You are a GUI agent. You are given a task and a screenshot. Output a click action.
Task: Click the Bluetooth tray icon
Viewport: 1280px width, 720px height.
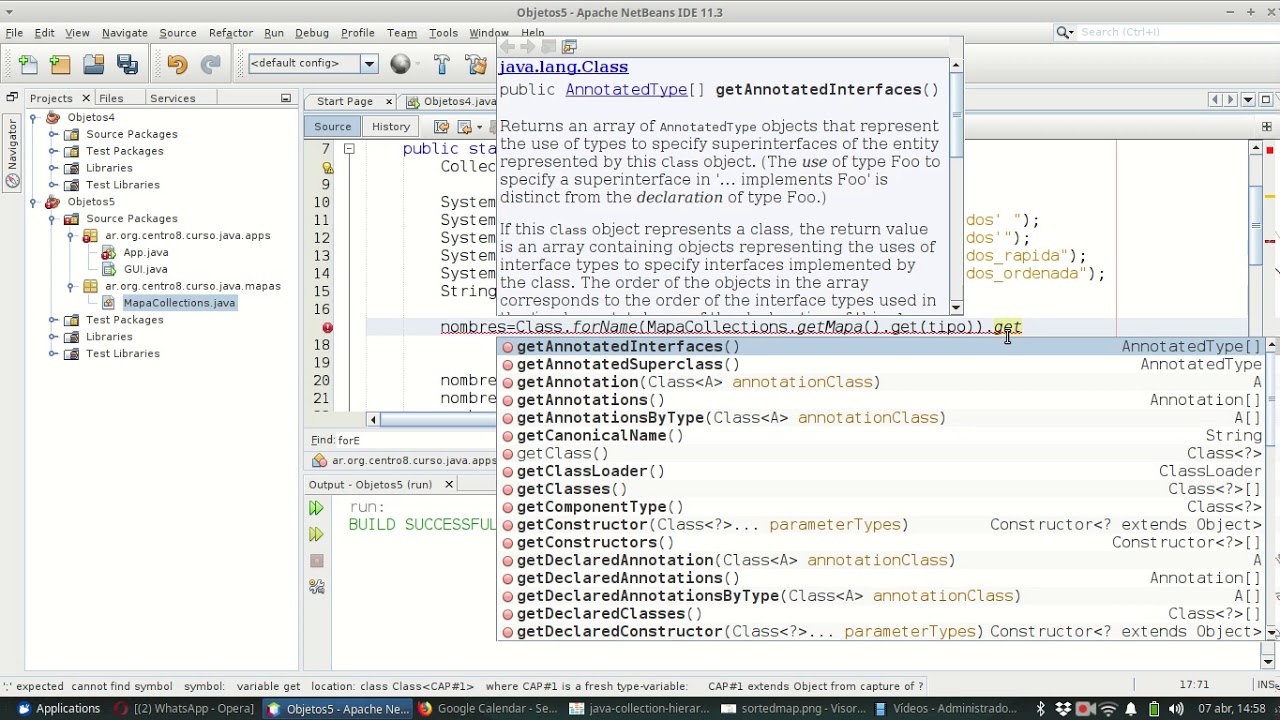[x=1040, y=709]
